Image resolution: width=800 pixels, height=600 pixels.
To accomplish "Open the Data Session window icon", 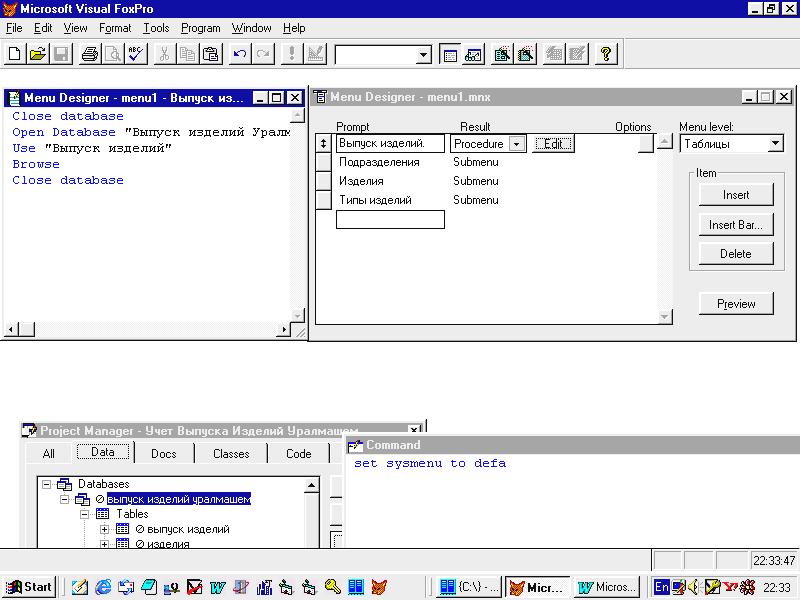I will [473, 54].
